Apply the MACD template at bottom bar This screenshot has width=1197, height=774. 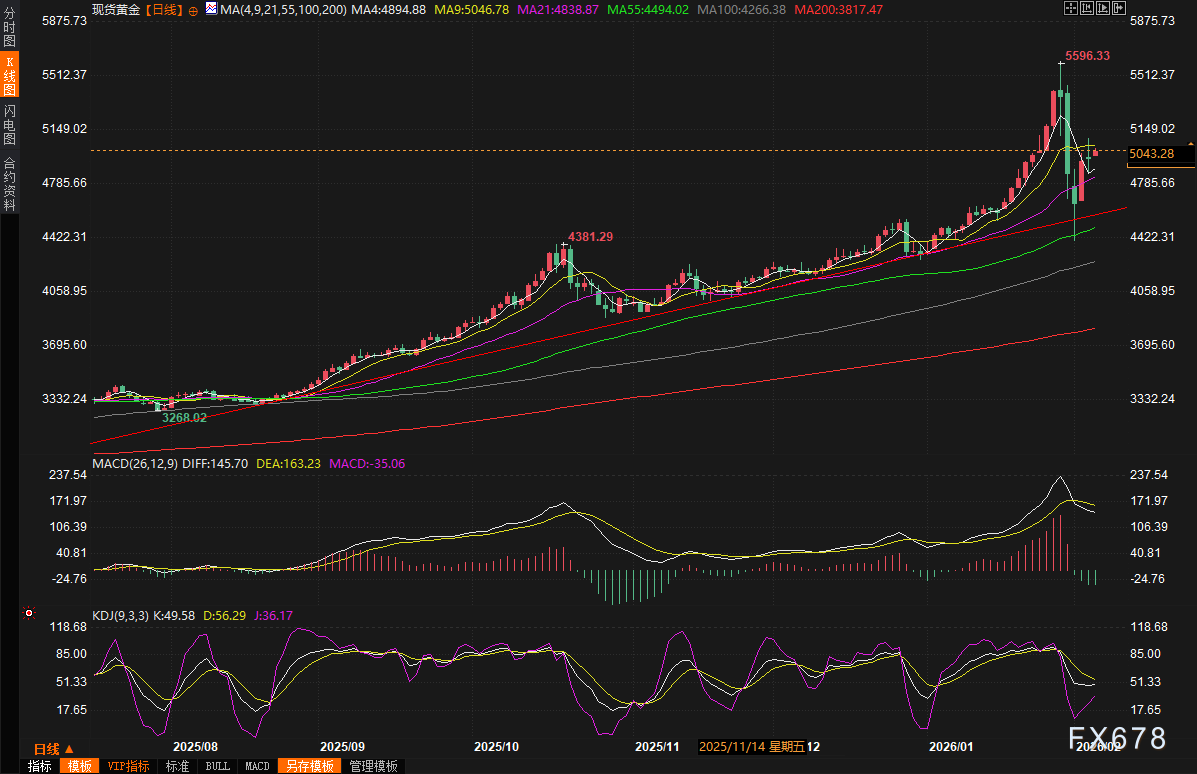(257, 766)
